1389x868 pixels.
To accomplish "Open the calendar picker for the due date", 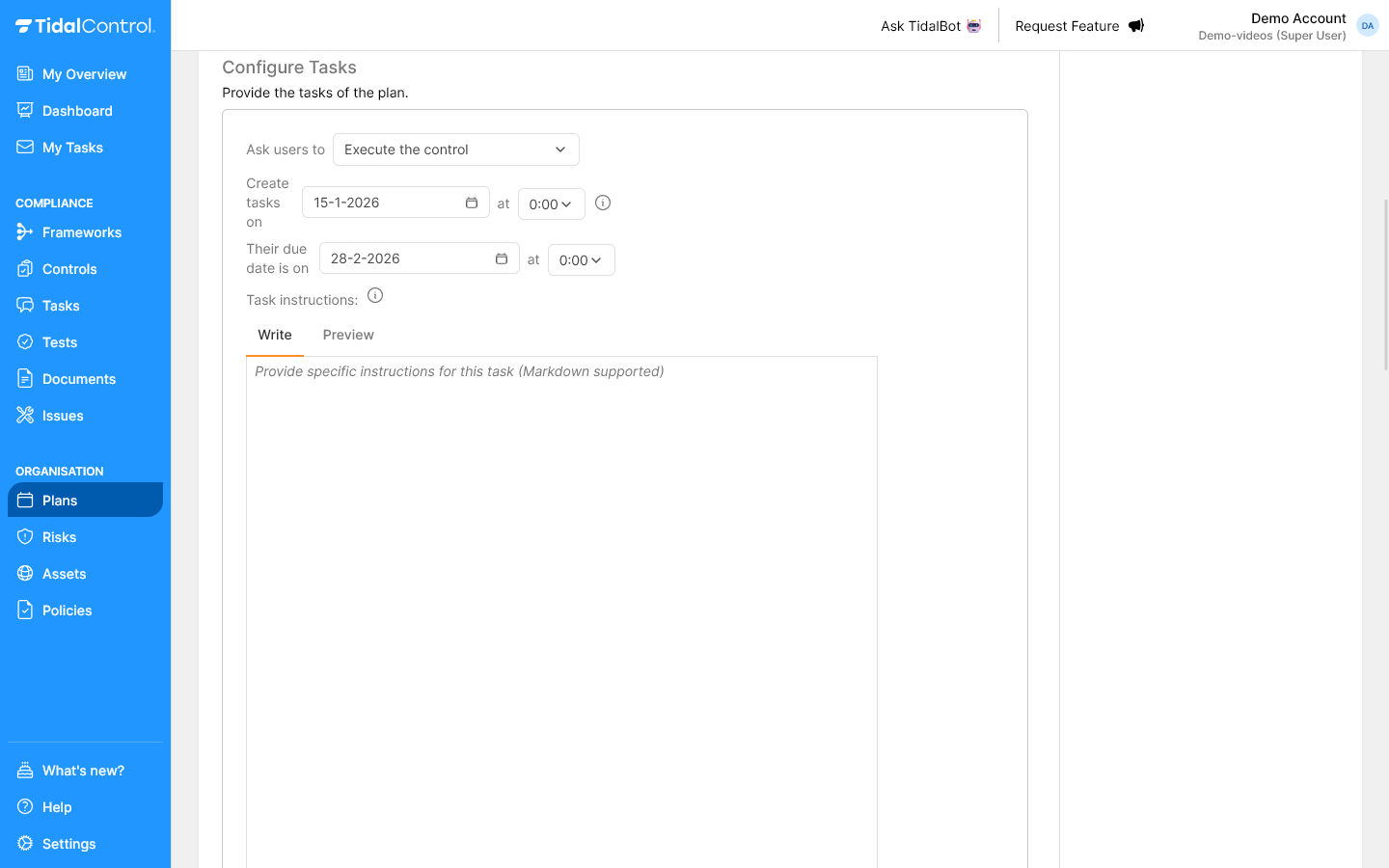I will pyautogui.click(x=502, y=258).
